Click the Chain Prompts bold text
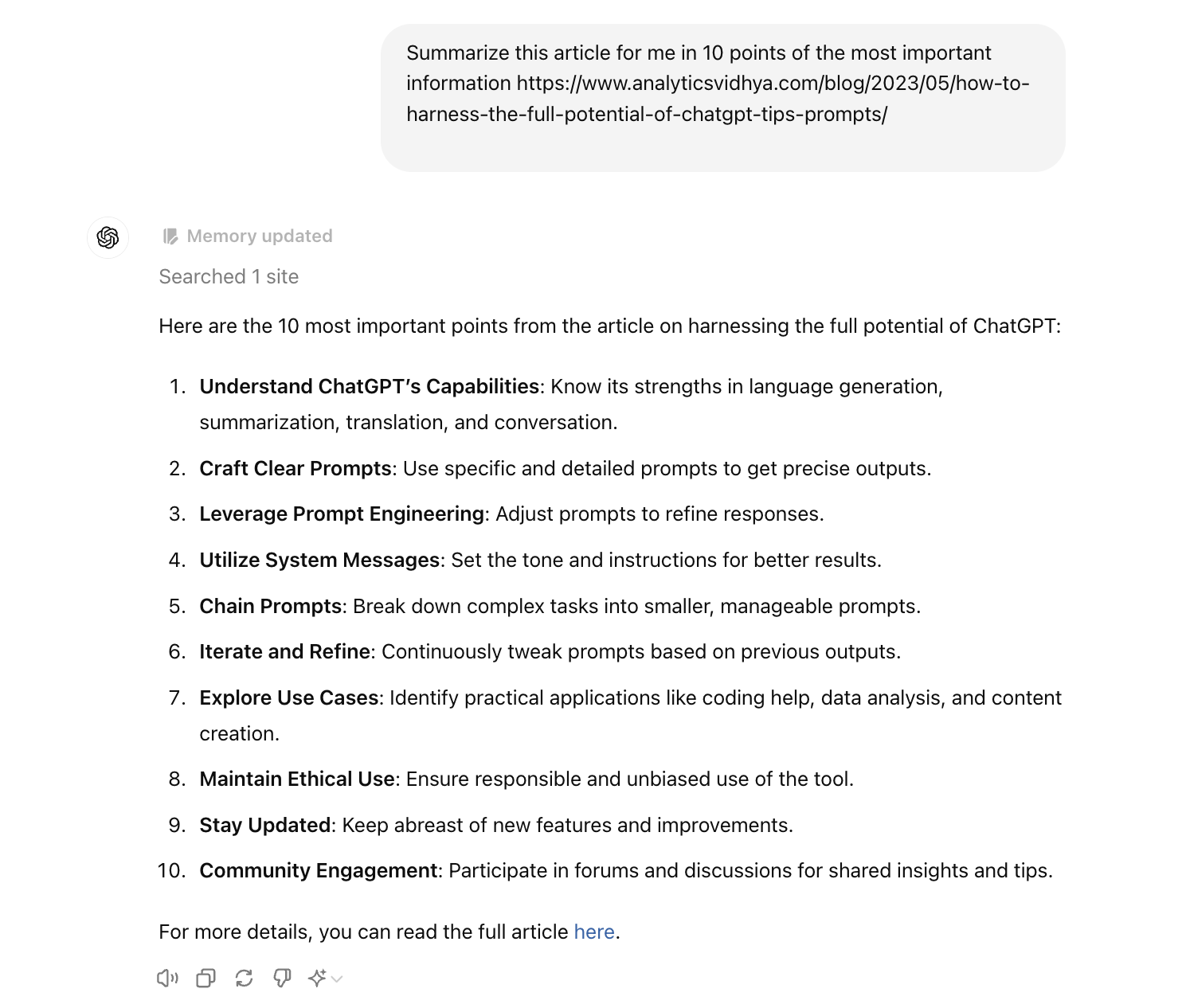 point(271,606)
